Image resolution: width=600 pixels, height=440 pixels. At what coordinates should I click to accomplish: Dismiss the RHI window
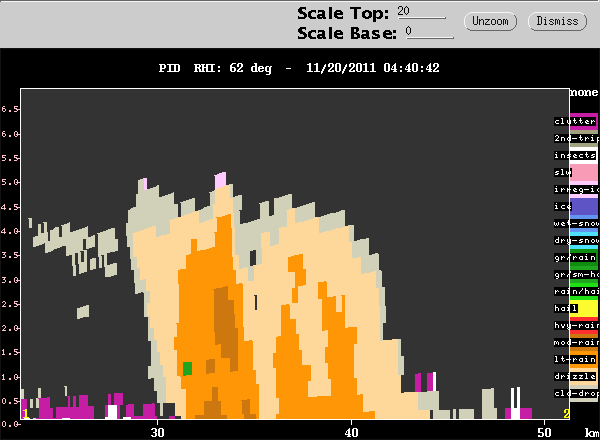point(557,21)
